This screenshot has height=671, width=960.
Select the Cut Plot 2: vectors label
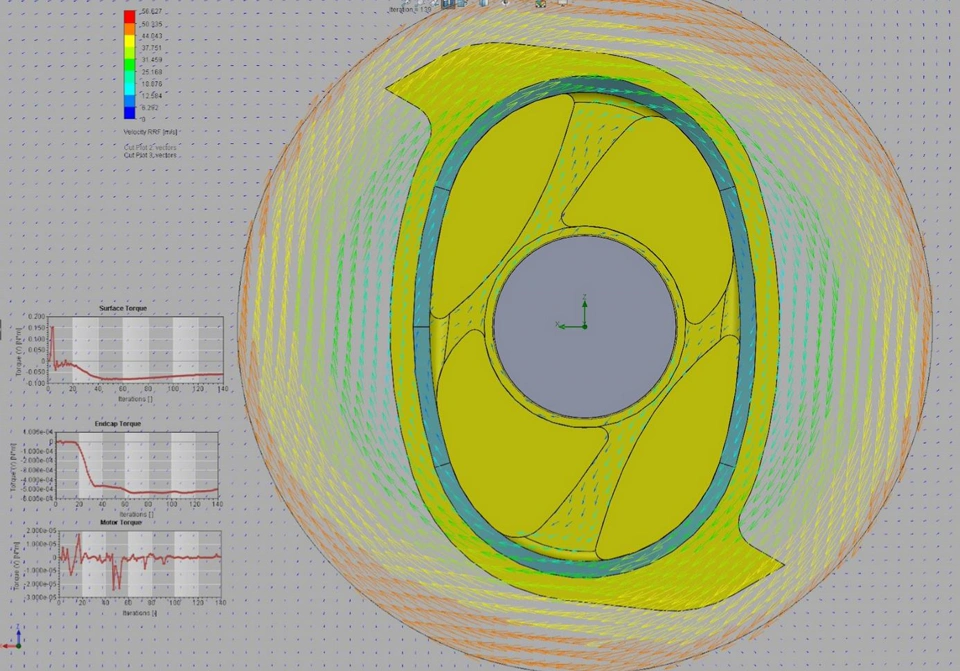[x=150, y=148]
